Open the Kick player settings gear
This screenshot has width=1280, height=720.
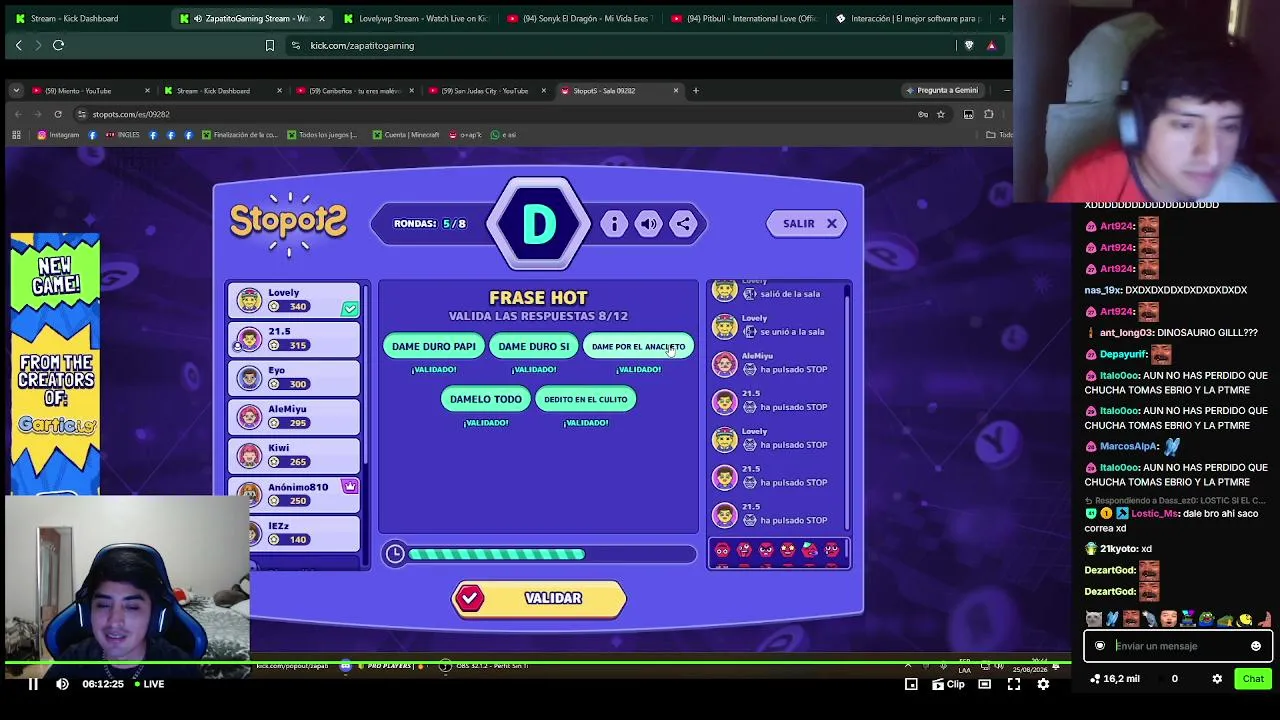click(x=1043, y=684)
